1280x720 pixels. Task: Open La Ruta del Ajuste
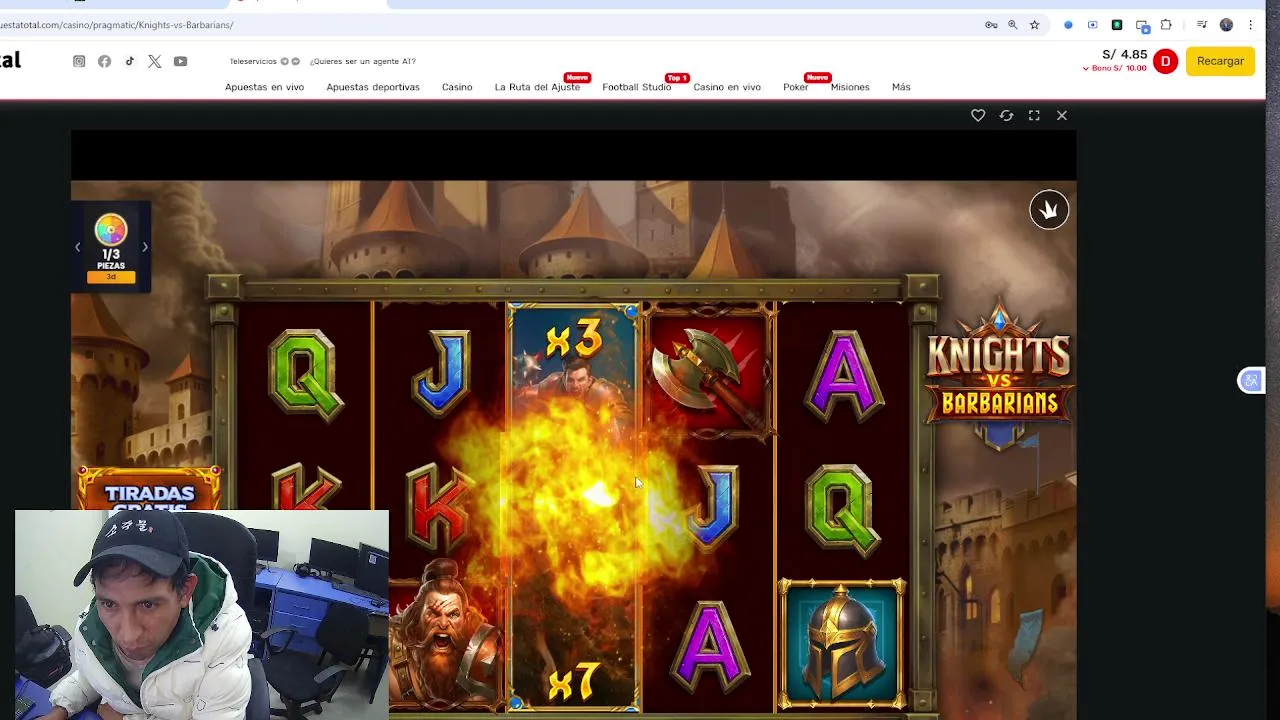(537, 87)
